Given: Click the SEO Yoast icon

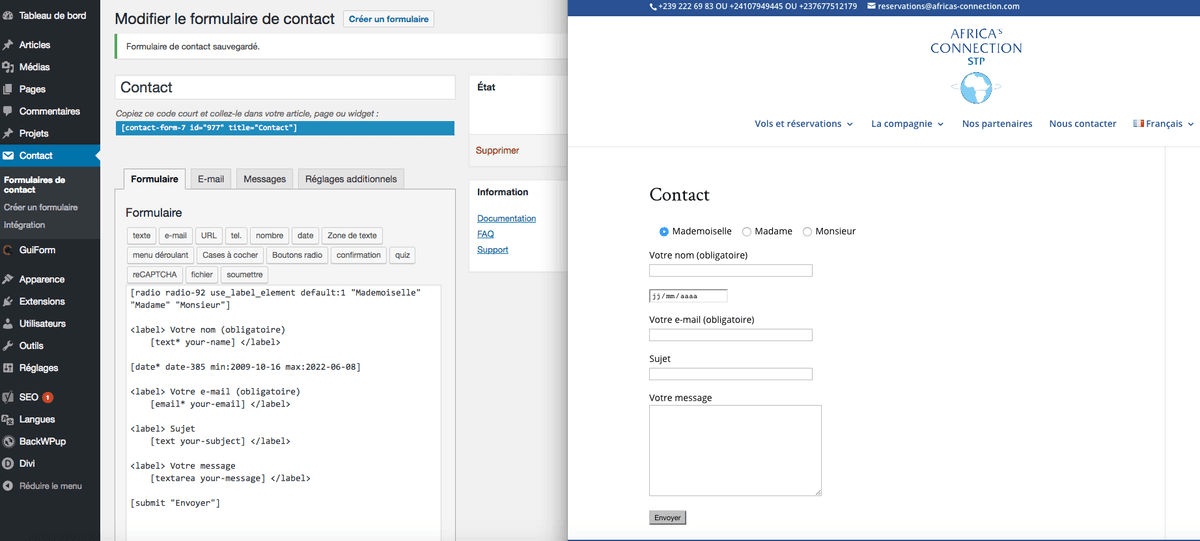Looking at the screenshot, I should [8, 397].
